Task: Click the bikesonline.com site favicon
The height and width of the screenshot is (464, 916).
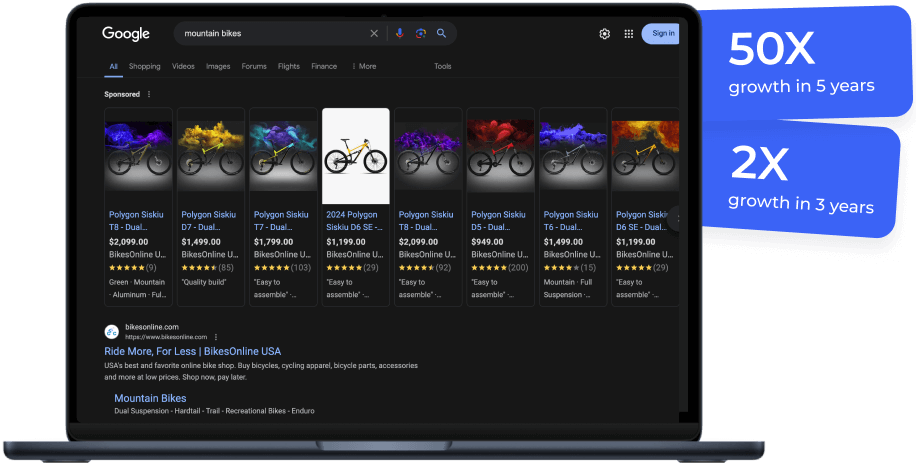Action: pyautogui.click(x=112, y=332)
